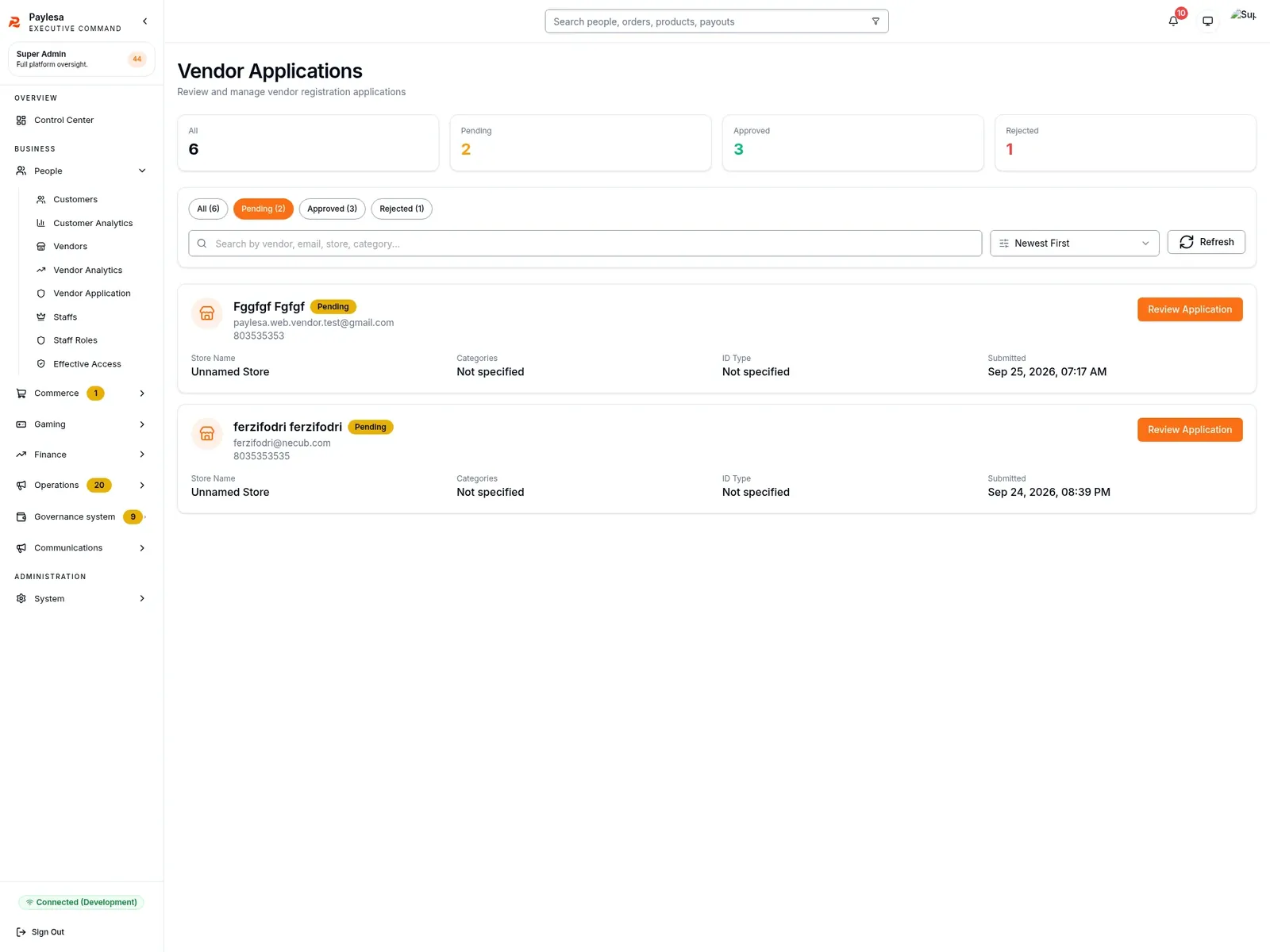1270x952 pixels.
Task: Click the filter funnel icon in global search
Action: pyautogui.click(x=876, y=21)
